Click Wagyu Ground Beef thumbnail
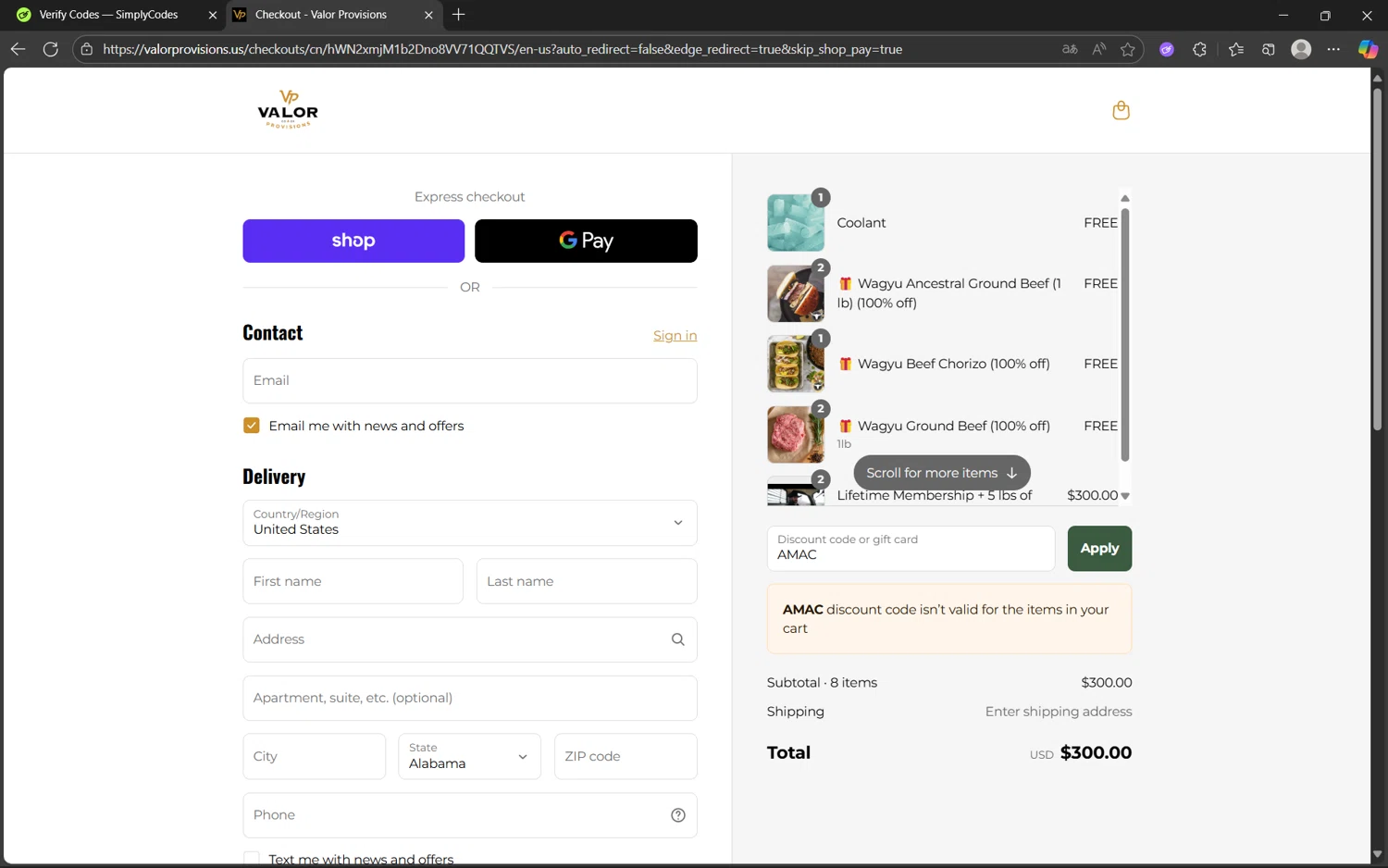This screenshot has height=868, width=1388. pyautogui.click(x=795, y=434)
